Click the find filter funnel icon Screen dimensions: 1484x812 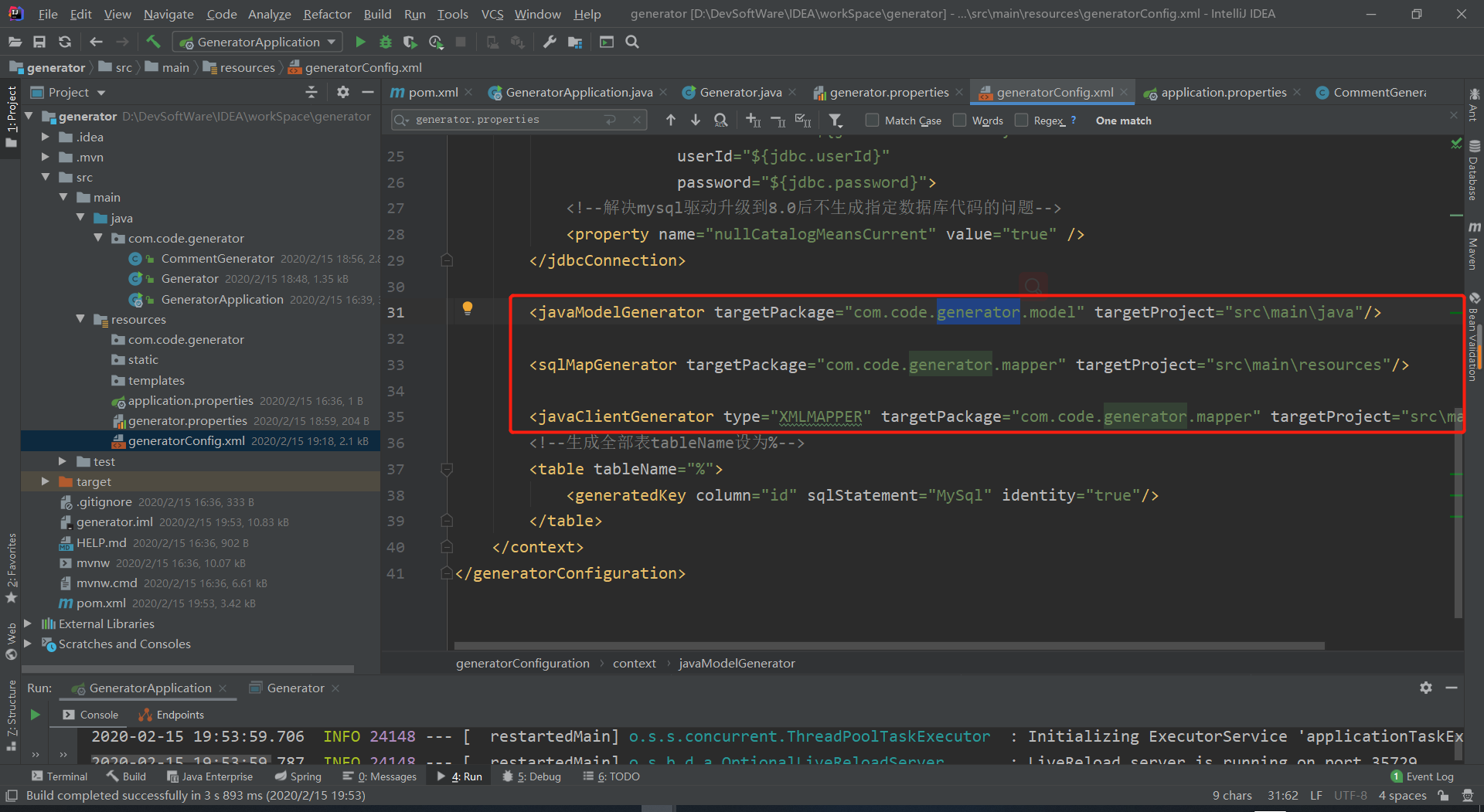(x=836, y=121)
